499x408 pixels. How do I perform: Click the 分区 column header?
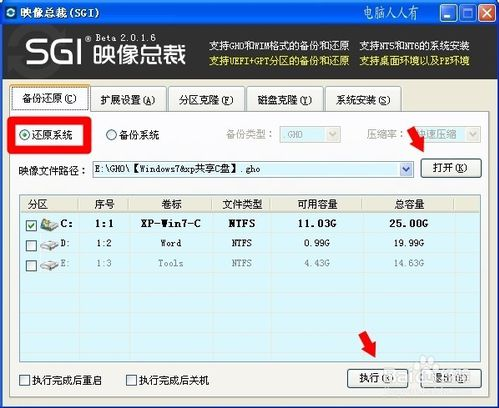click(49, 204)
